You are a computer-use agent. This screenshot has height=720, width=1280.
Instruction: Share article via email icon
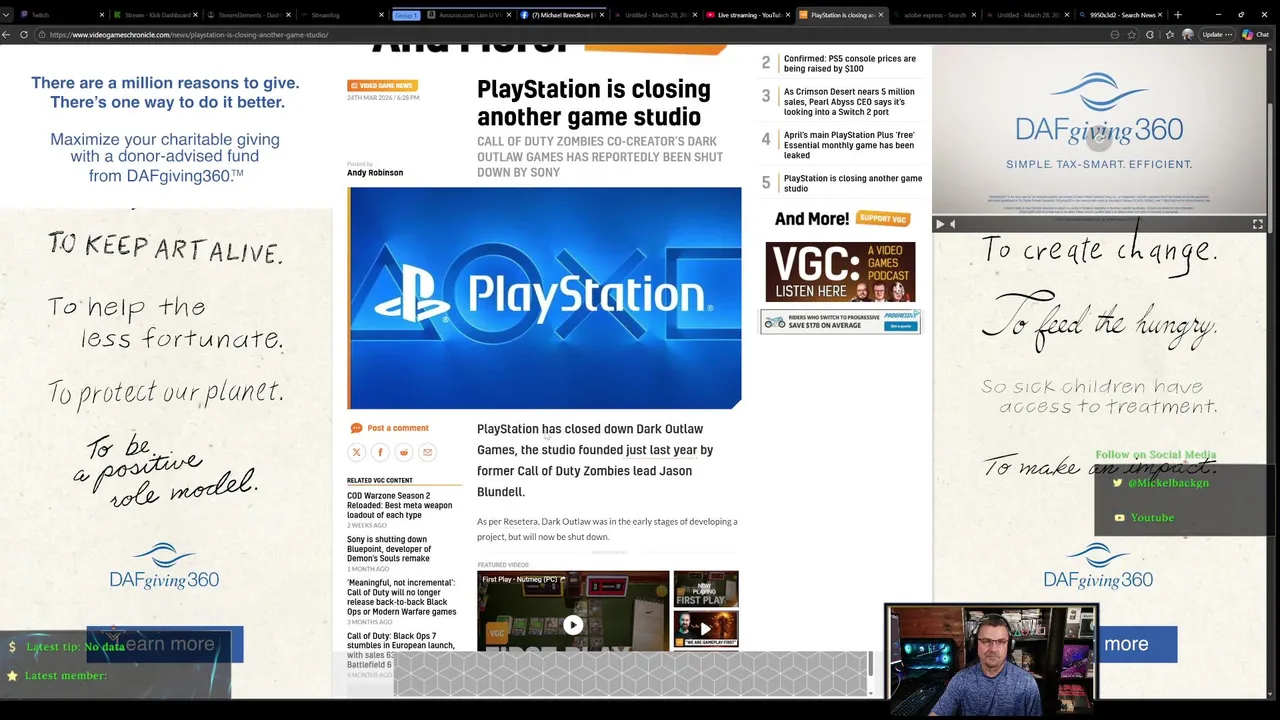[x=428, y=452]
